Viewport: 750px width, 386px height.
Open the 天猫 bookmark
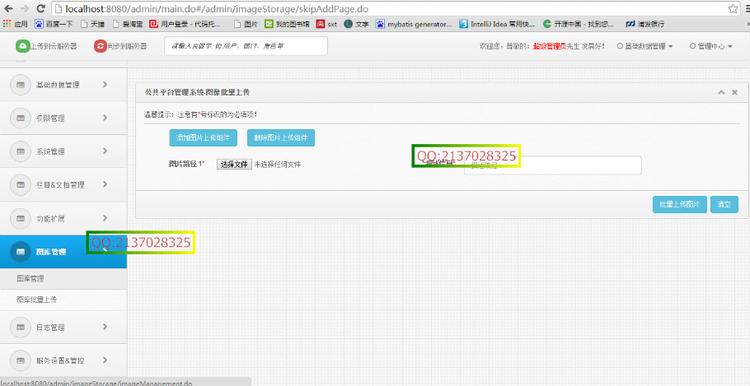pos(93,23)
